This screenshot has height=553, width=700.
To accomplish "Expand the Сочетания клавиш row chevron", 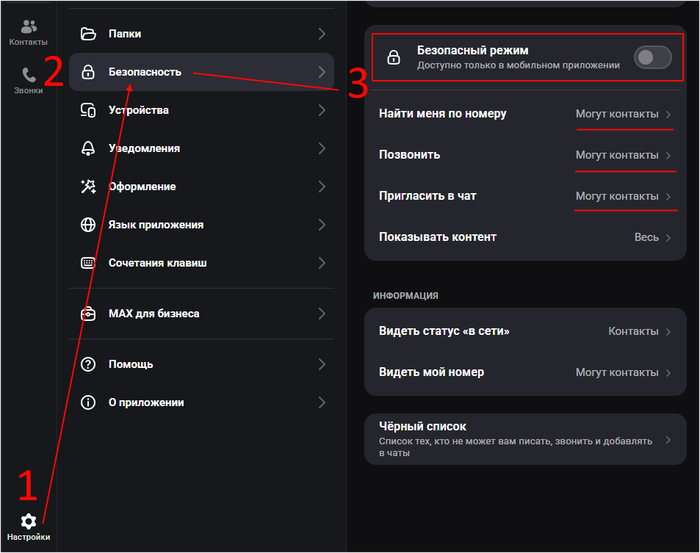I will [x=321, y=263].
